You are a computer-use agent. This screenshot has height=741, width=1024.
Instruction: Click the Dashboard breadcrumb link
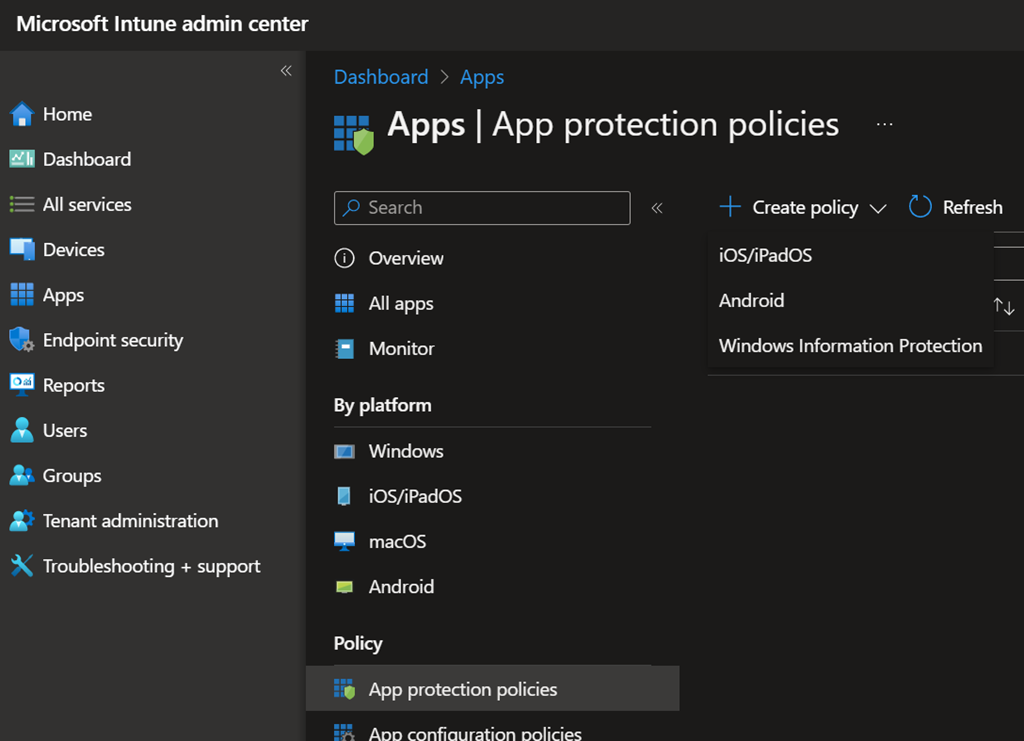click(x=380, y=77)
